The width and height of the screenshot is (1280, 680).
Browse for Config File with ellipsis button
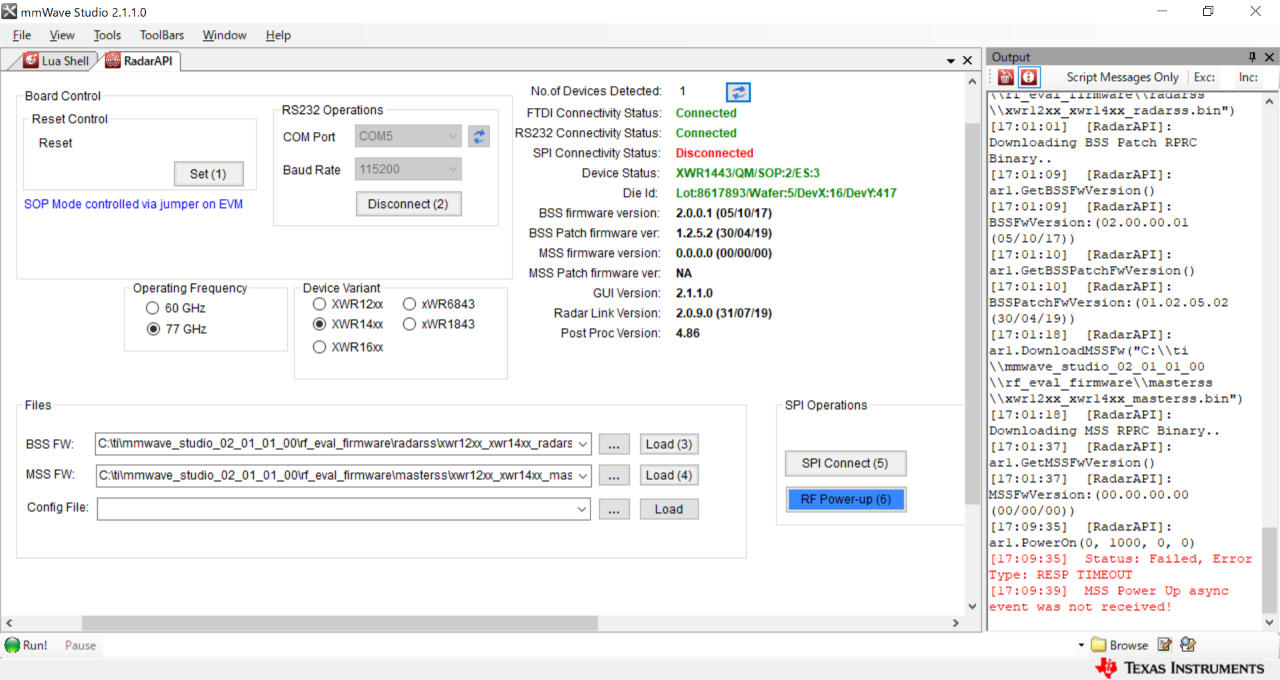615,509
